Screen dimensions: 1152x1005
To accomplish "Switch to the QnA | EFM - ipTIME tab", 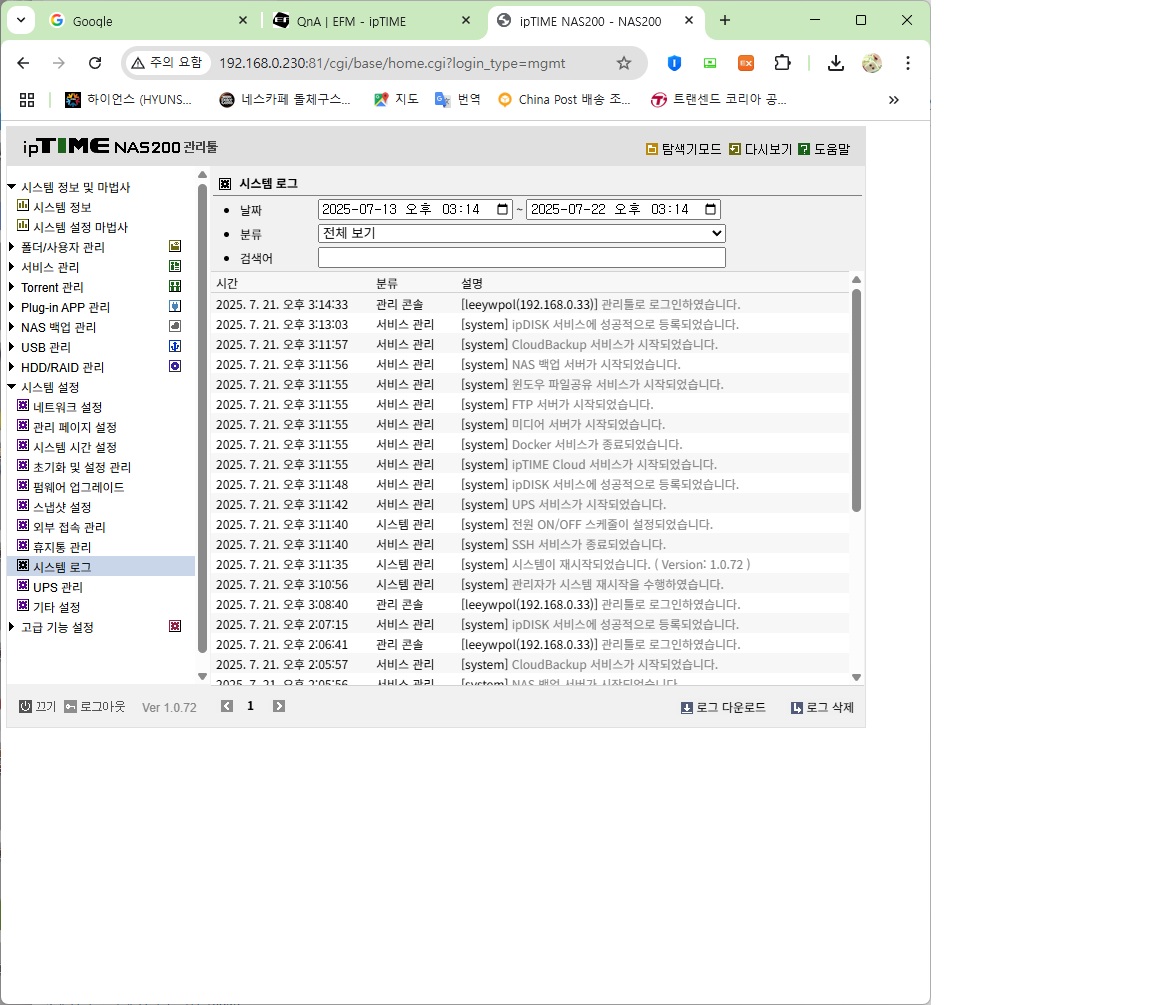I will pyautogui.click(x=371, y=21).
